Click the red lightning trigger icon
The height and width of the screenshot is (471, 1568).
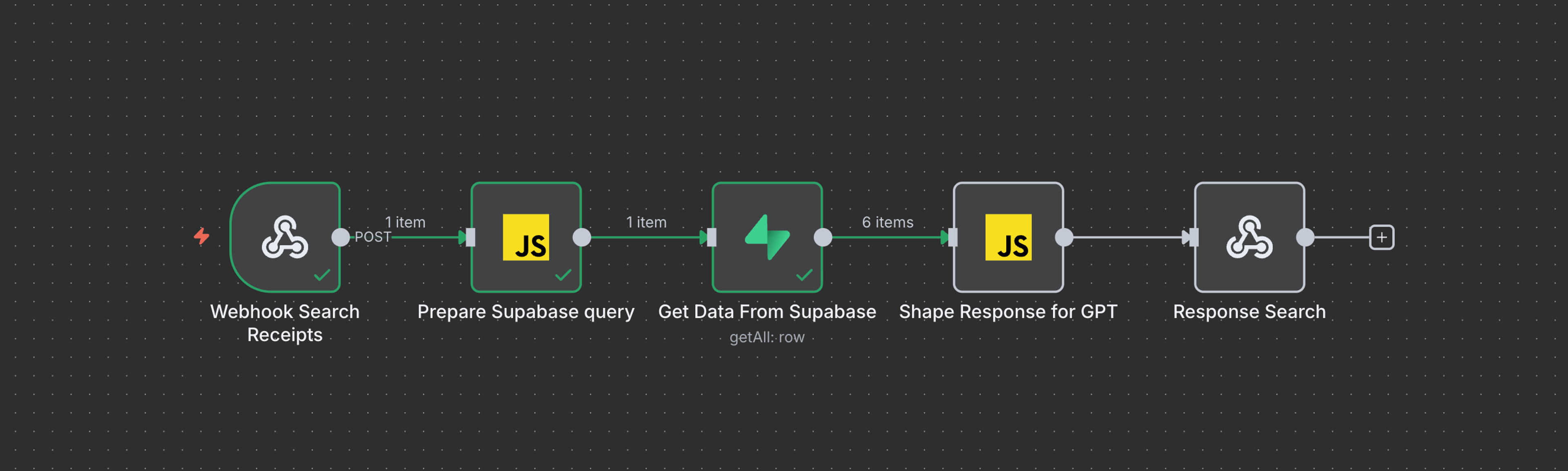[201, 236]
